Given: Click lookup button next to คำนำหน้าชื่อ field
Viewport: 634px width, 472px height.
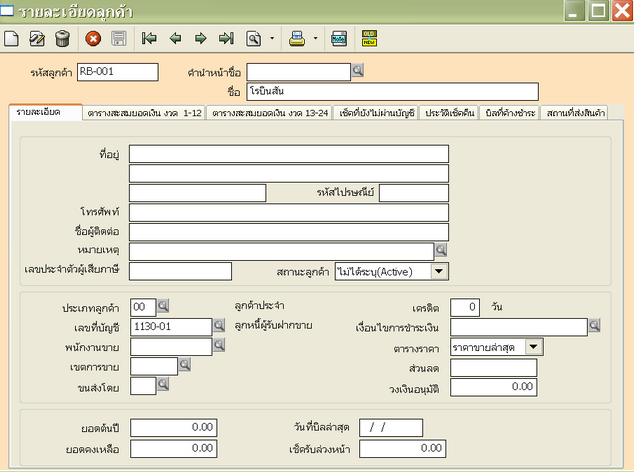Looking at the screenshot, I should point(358,71).
